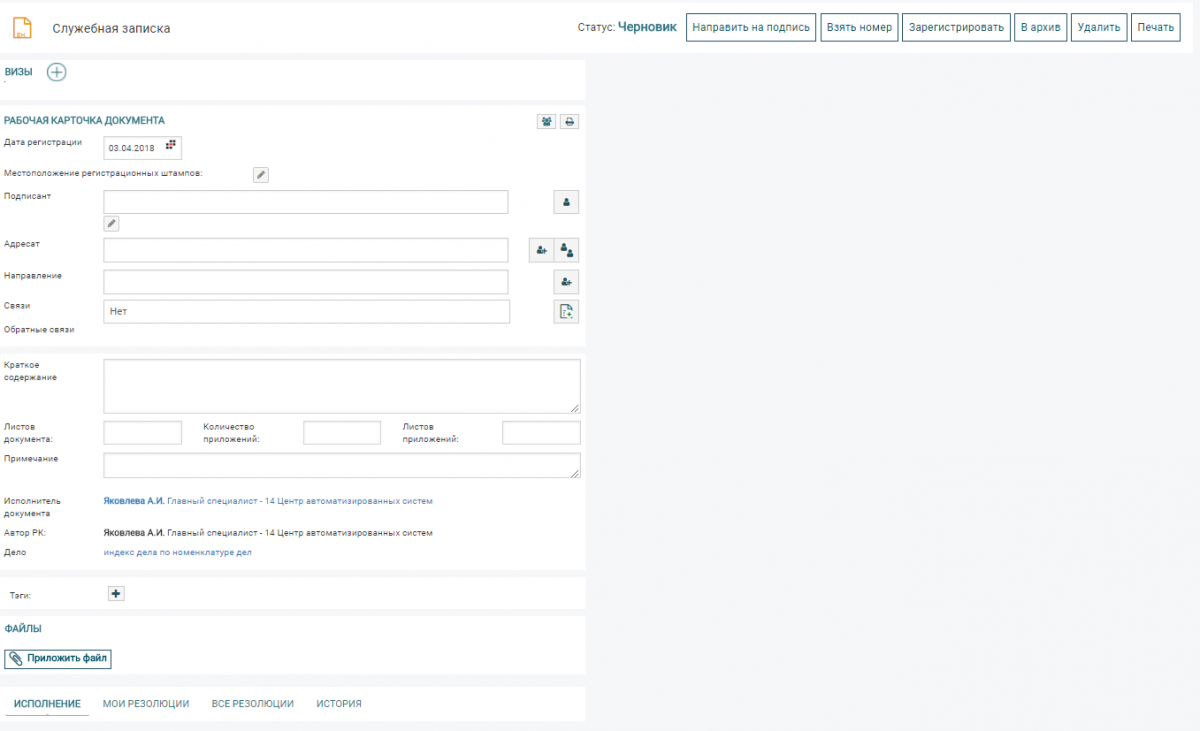This screenshot has width=1200, height=731.
Task: Open the calendar picker for registration date
Action: coord(170,147)
